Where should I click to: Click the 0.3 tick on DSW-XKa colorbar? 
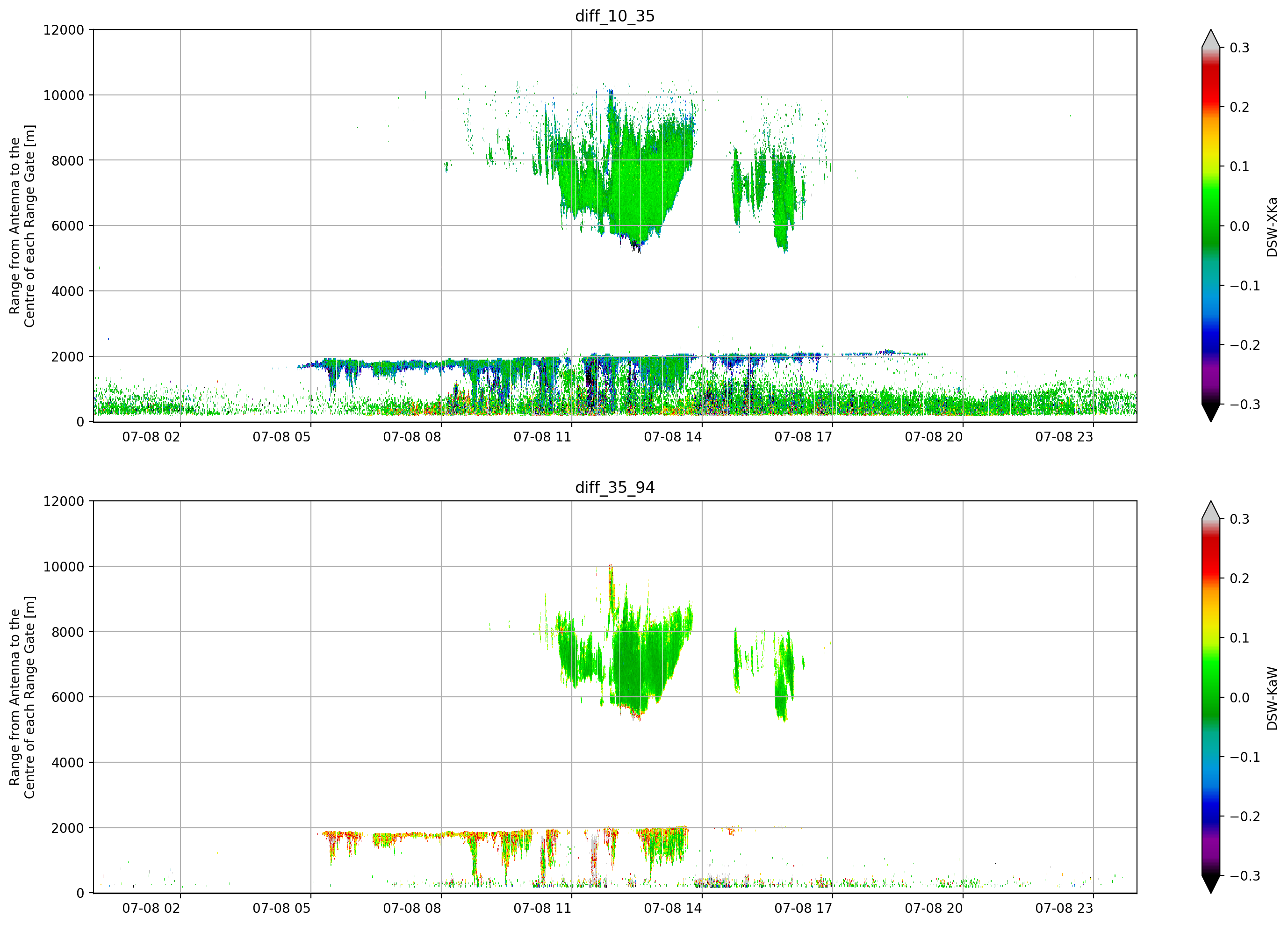pos(1240,48)
